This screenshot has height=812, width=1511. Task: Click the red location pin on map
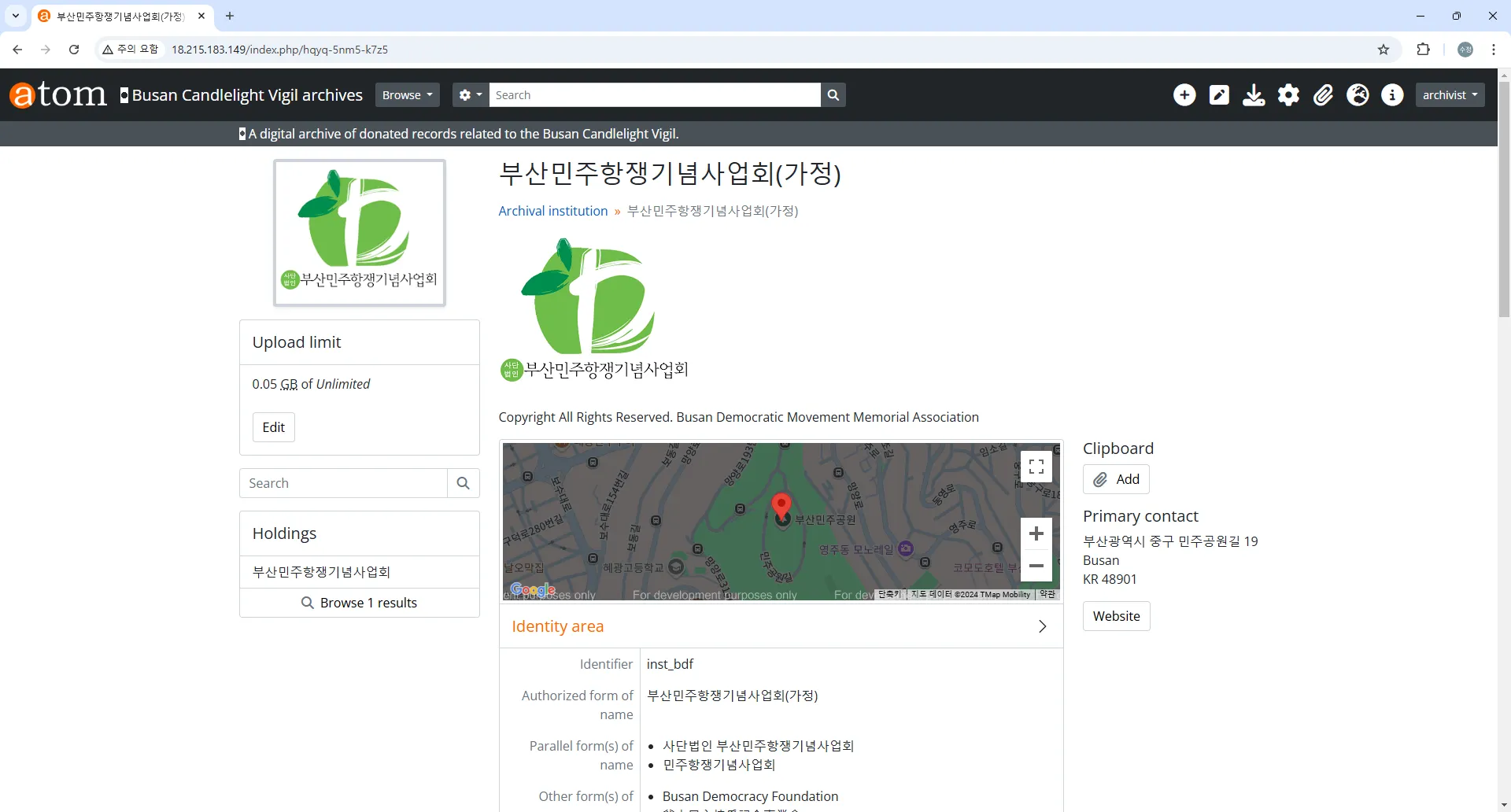781,505
